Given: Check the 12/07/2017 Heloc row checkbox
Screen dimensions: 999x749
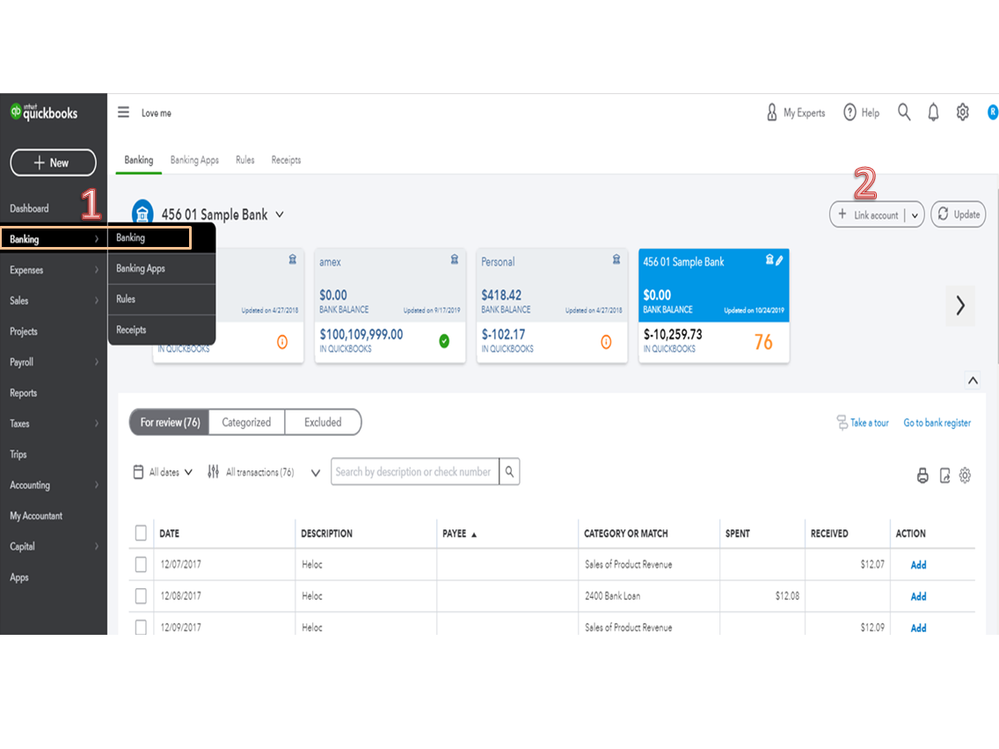Looking at the screenshot, I should click(141, 564).
